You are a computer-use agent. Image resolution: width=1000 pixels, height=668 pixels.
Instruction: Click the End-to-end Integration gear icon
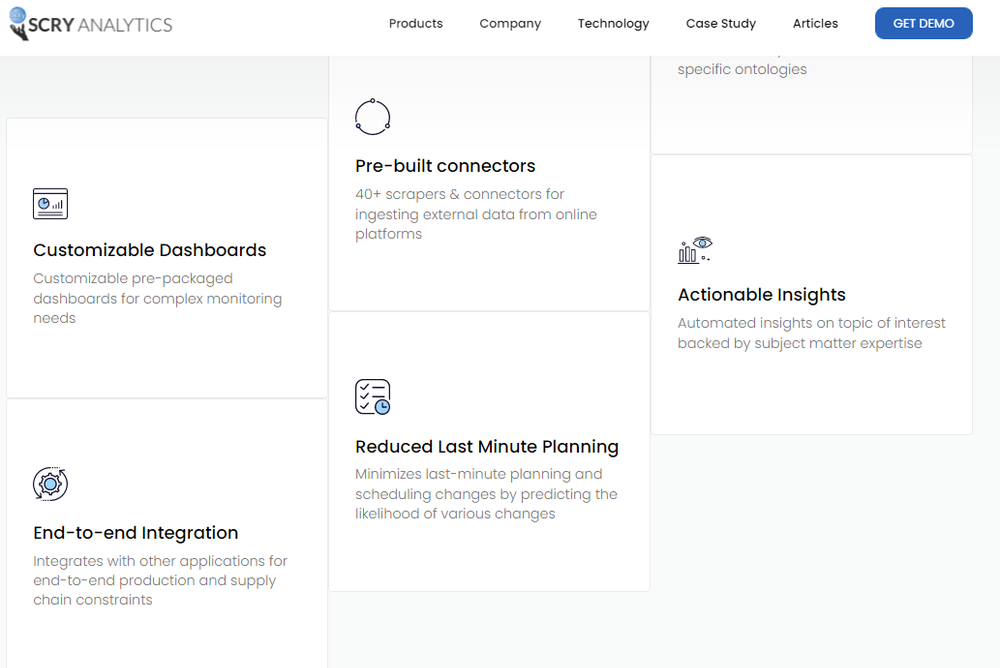pos(50,484)
